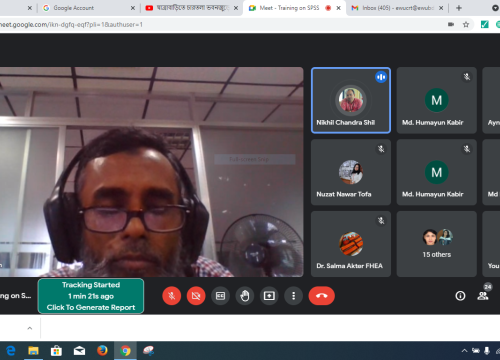This screenshot has height=360, width=500.
Task: Click the camera indicator in address bar
Action: click(451, 24)
